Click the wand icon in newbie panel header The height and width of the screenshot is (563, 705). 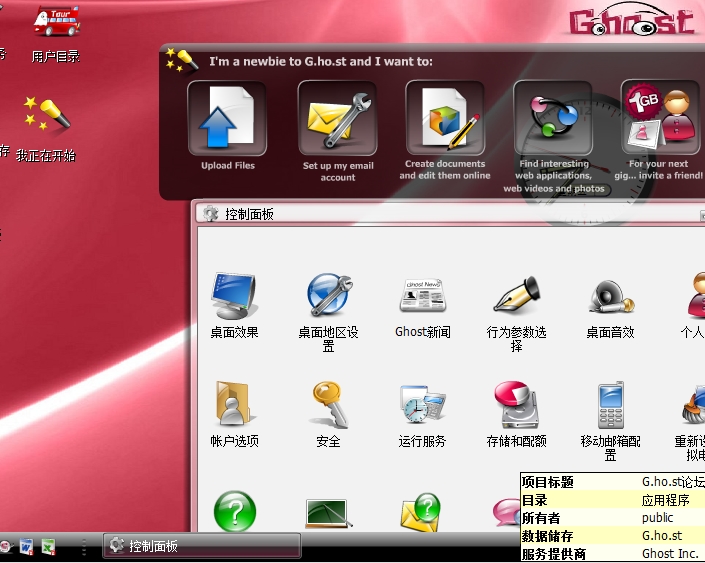click(182, 60)
